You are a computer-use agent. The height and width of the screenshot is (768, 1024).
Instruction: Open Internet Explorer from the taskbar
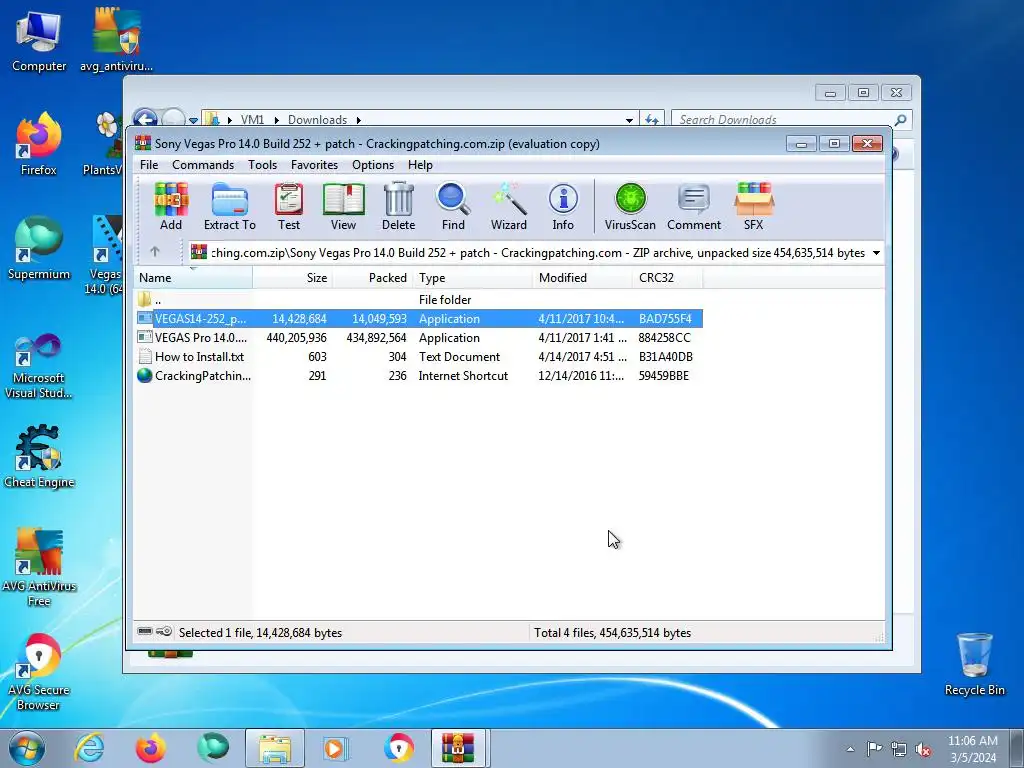tap(89, 748)
